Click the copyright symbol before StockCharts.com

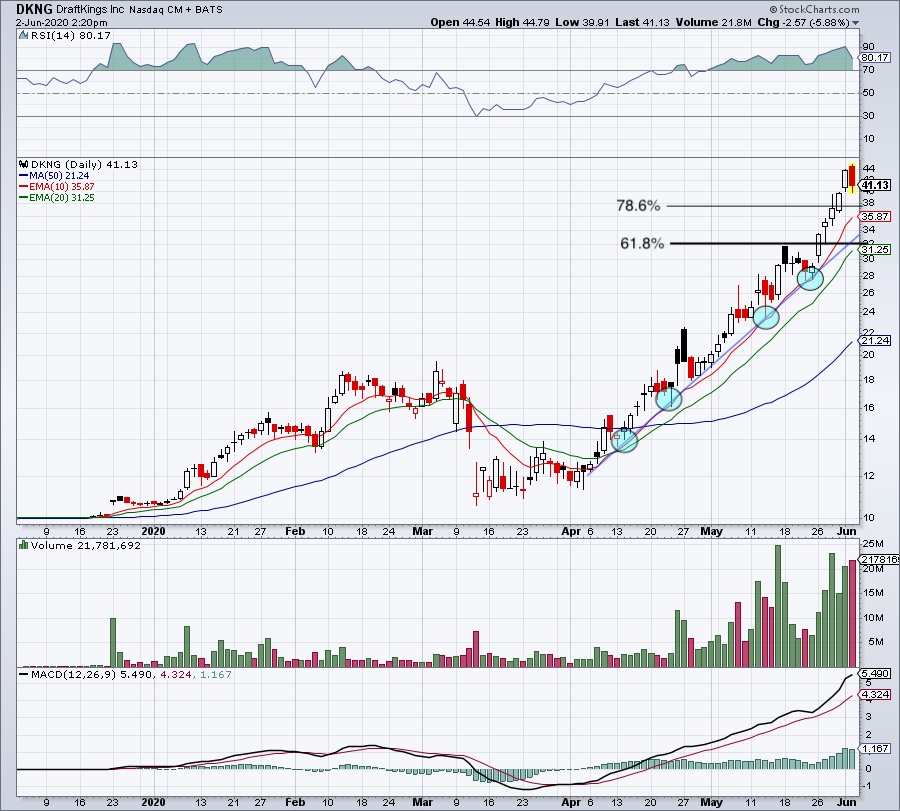773,9
